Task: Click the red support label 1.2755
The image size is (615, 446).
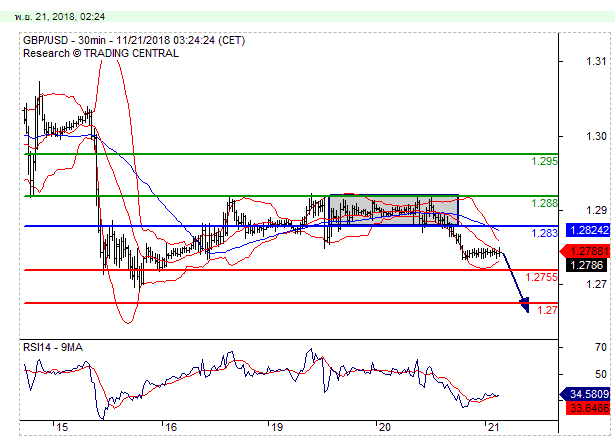Action: (x=541, y=277)
